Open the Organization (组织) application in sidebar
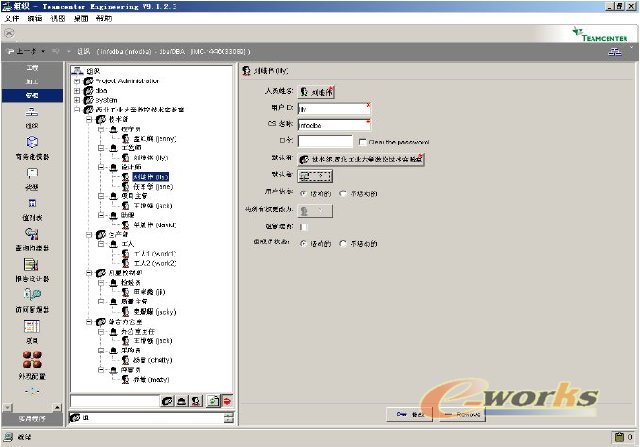640x447 pixels. pos(32,114)
